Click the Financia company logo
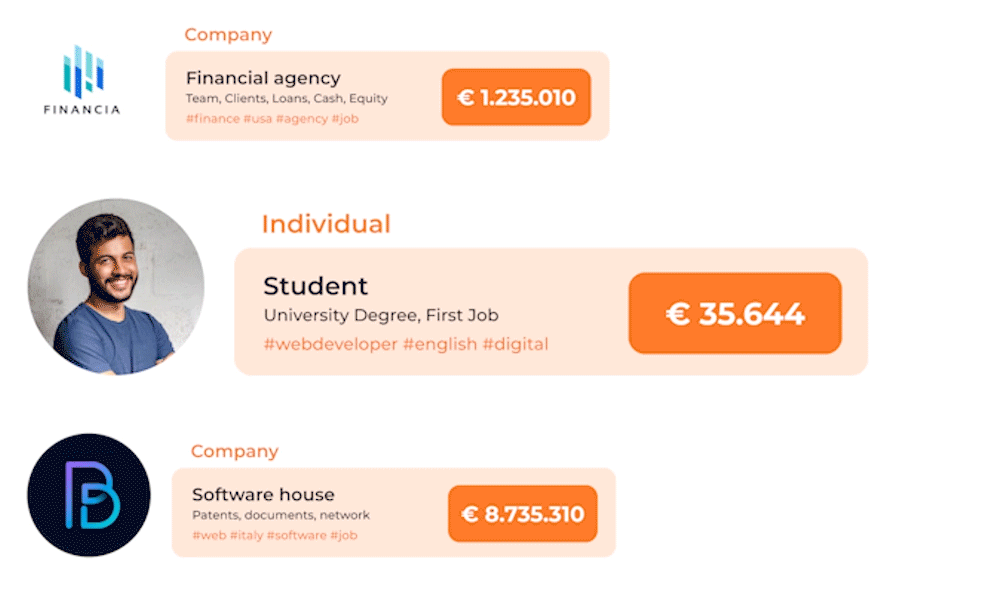The width and height of the screenshot is (981, 592). (82, 80)
